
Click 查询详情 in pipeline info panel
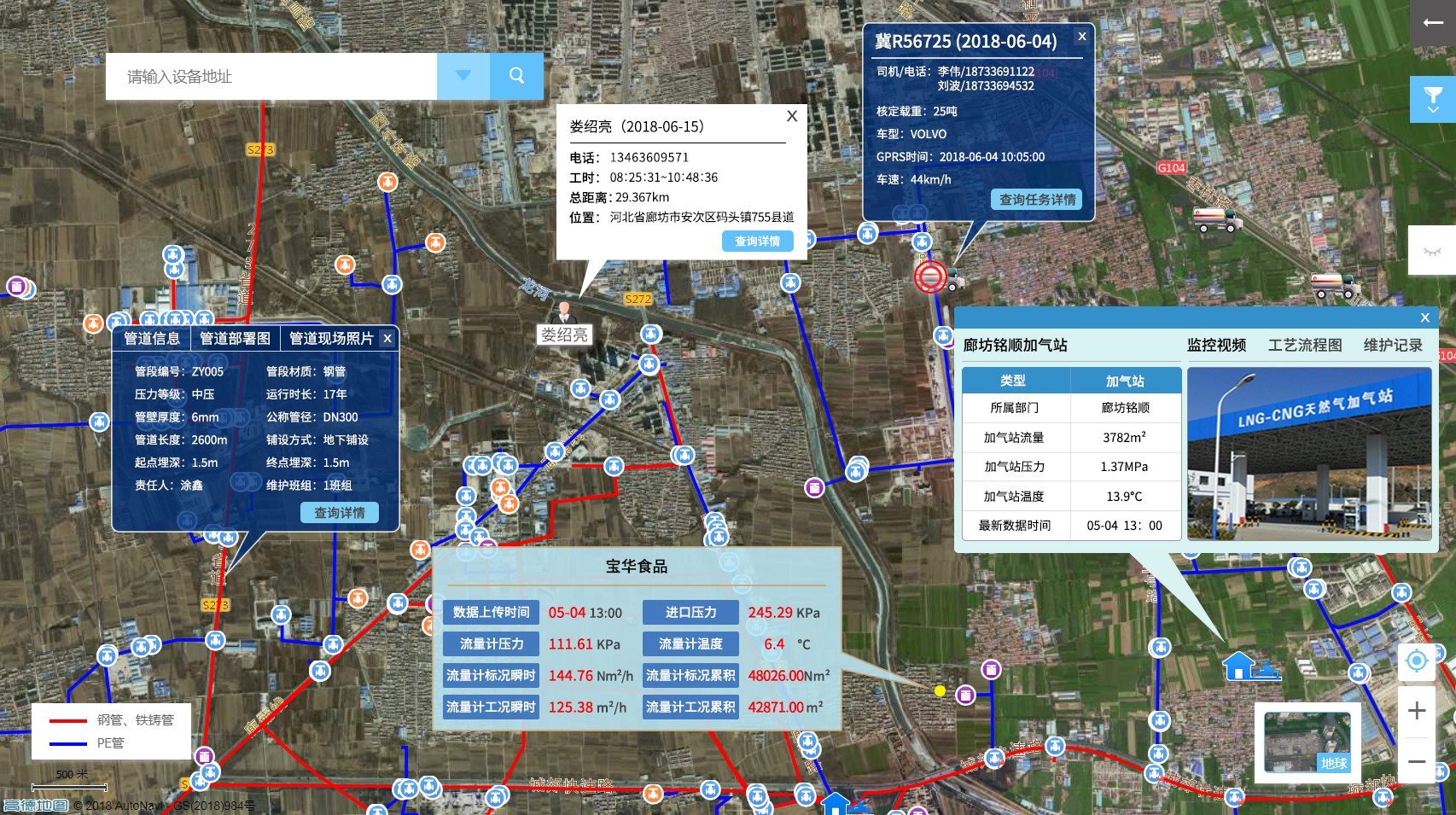click(x=339, y=513)
